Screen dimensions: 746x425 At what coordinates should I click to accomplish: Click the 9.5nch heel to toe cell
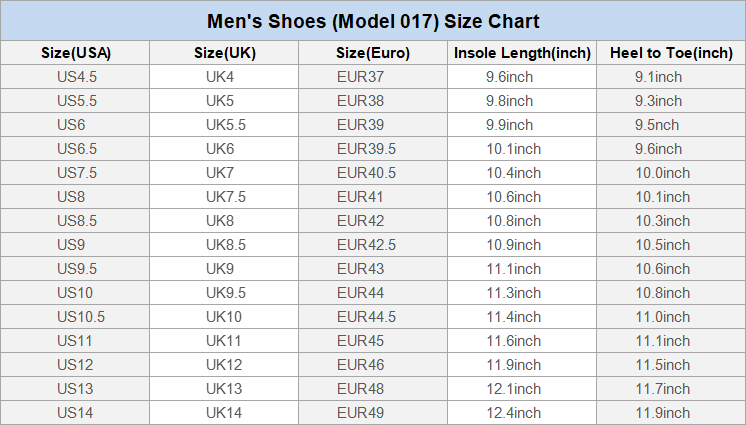click(657, 125)
